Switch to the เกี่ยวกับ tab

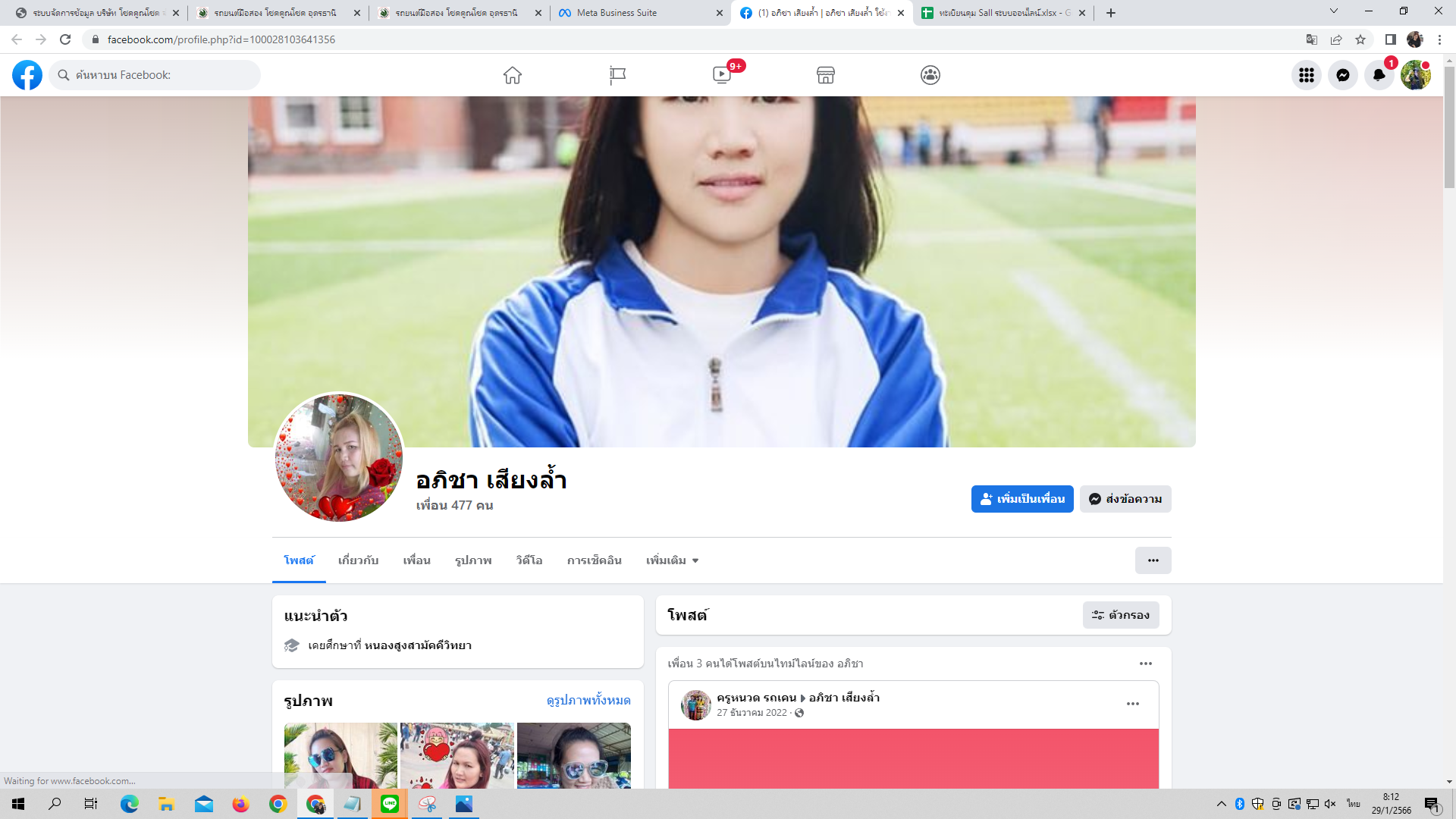tap(358, 560)
